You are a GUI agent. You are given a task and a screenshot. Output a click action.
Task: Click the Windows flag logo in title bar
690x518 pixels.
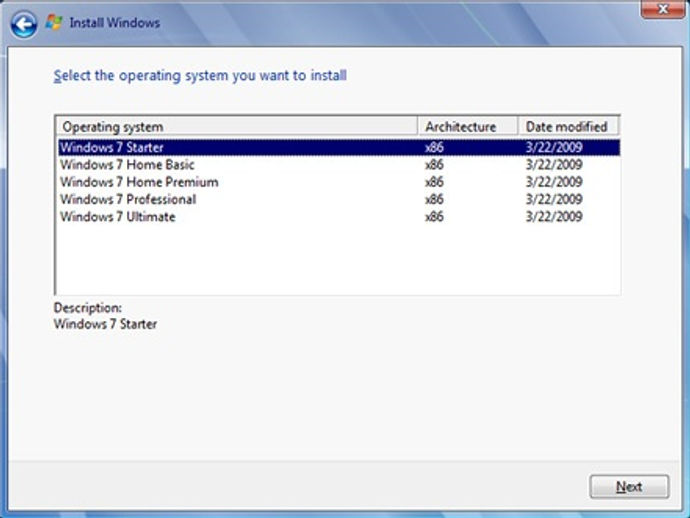[x=54, y=22]
